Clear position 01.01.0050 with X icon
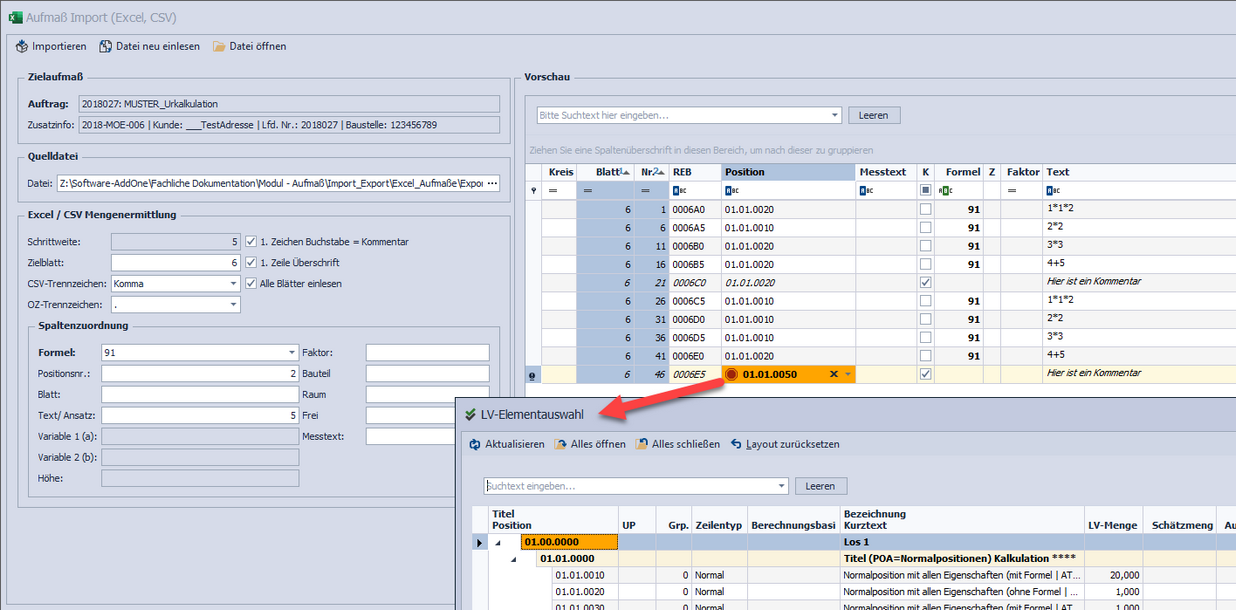1236x610 pixels. pos(834,374)
